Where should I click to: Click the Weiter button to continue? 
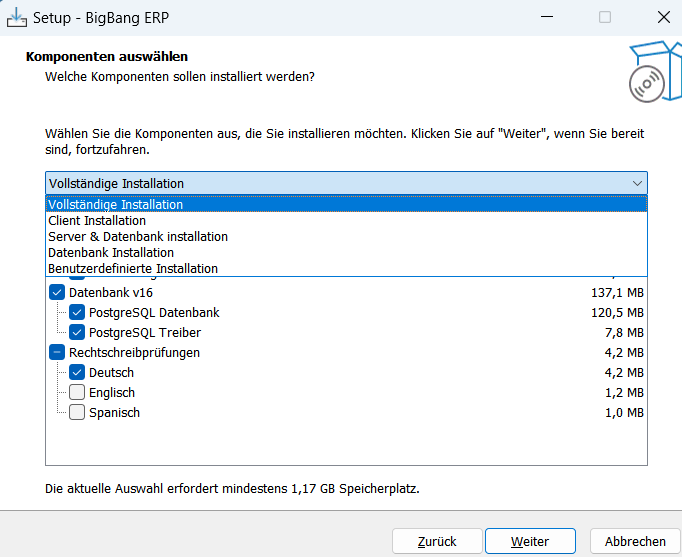530,541
